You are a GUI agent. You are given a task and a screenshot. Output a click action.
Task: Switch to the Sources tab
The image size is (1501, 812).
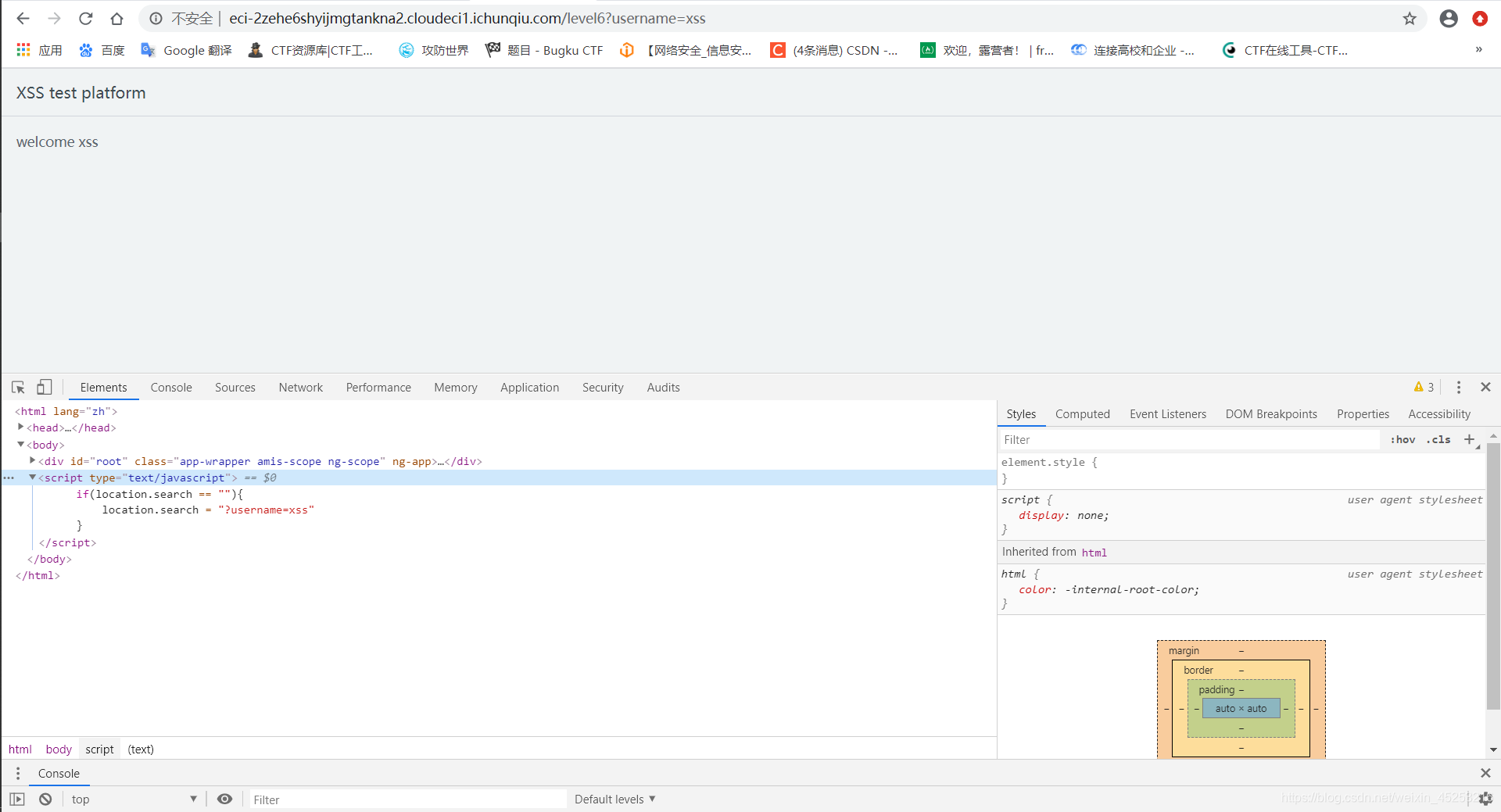[x=235, y=387]
